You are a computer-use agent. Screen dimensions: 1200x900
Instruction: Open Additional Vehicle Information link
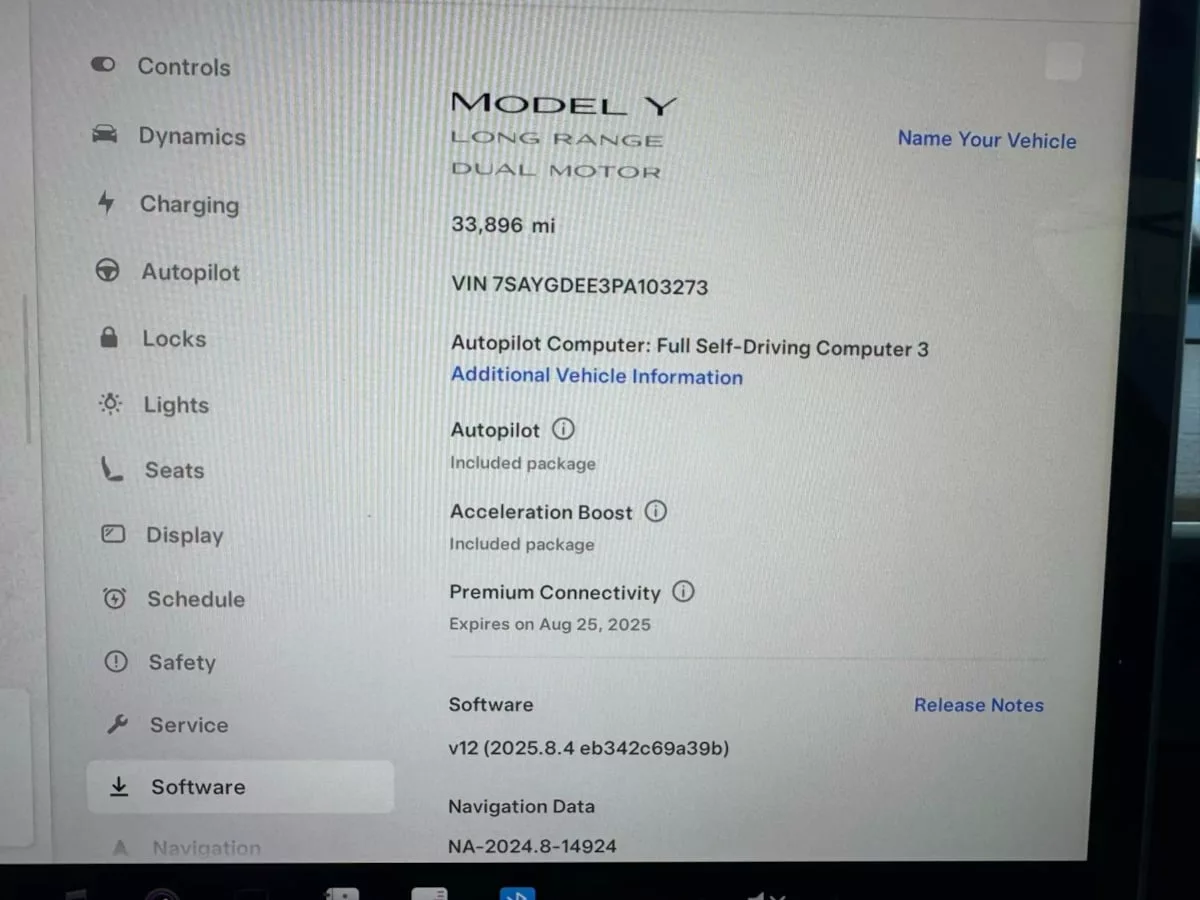[x=597, y=376]
